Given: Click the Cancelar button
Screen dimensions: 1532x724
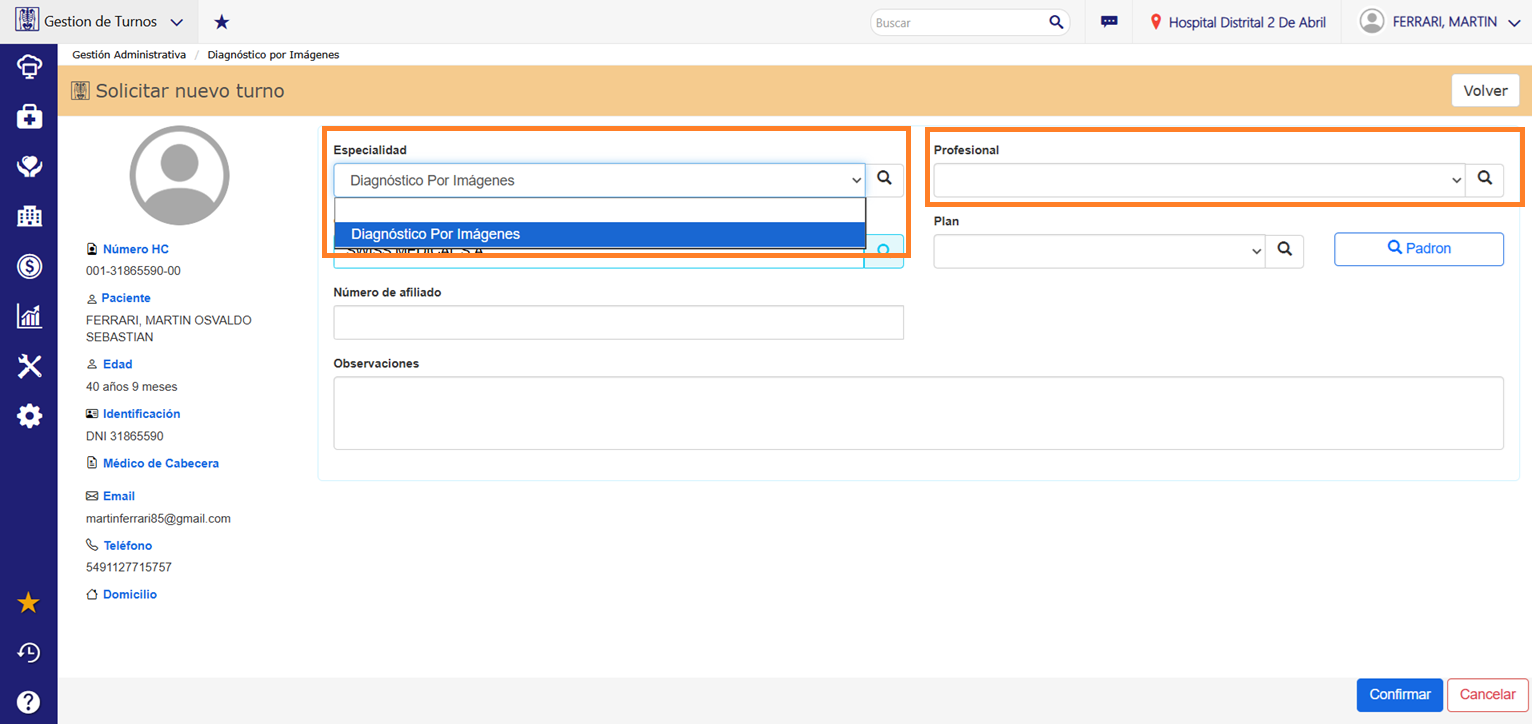Looking at the screenshot, I should point(1488,694).
